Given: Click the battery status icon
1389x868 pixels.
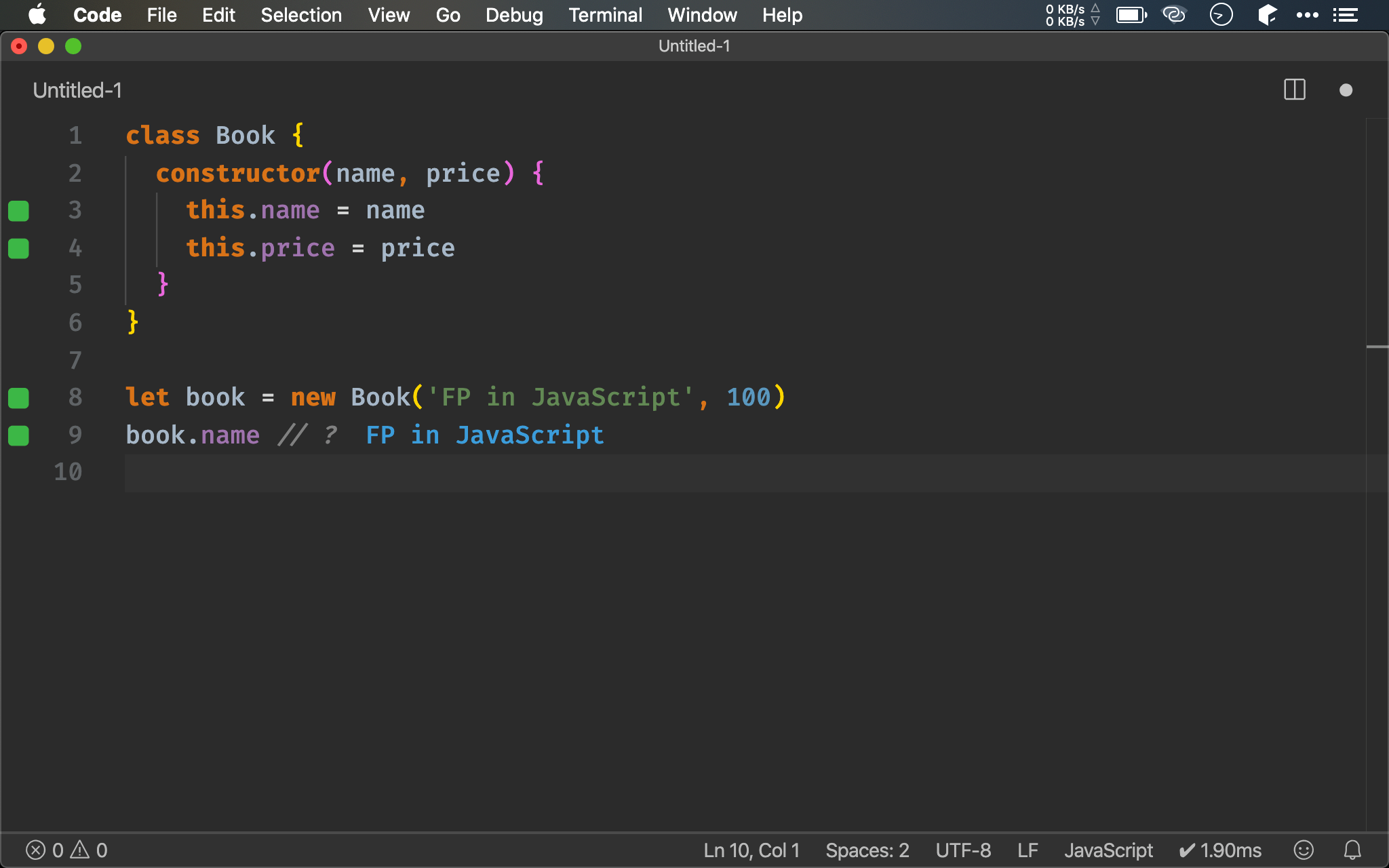Looking at the screenshot, I should [1131, 15].
